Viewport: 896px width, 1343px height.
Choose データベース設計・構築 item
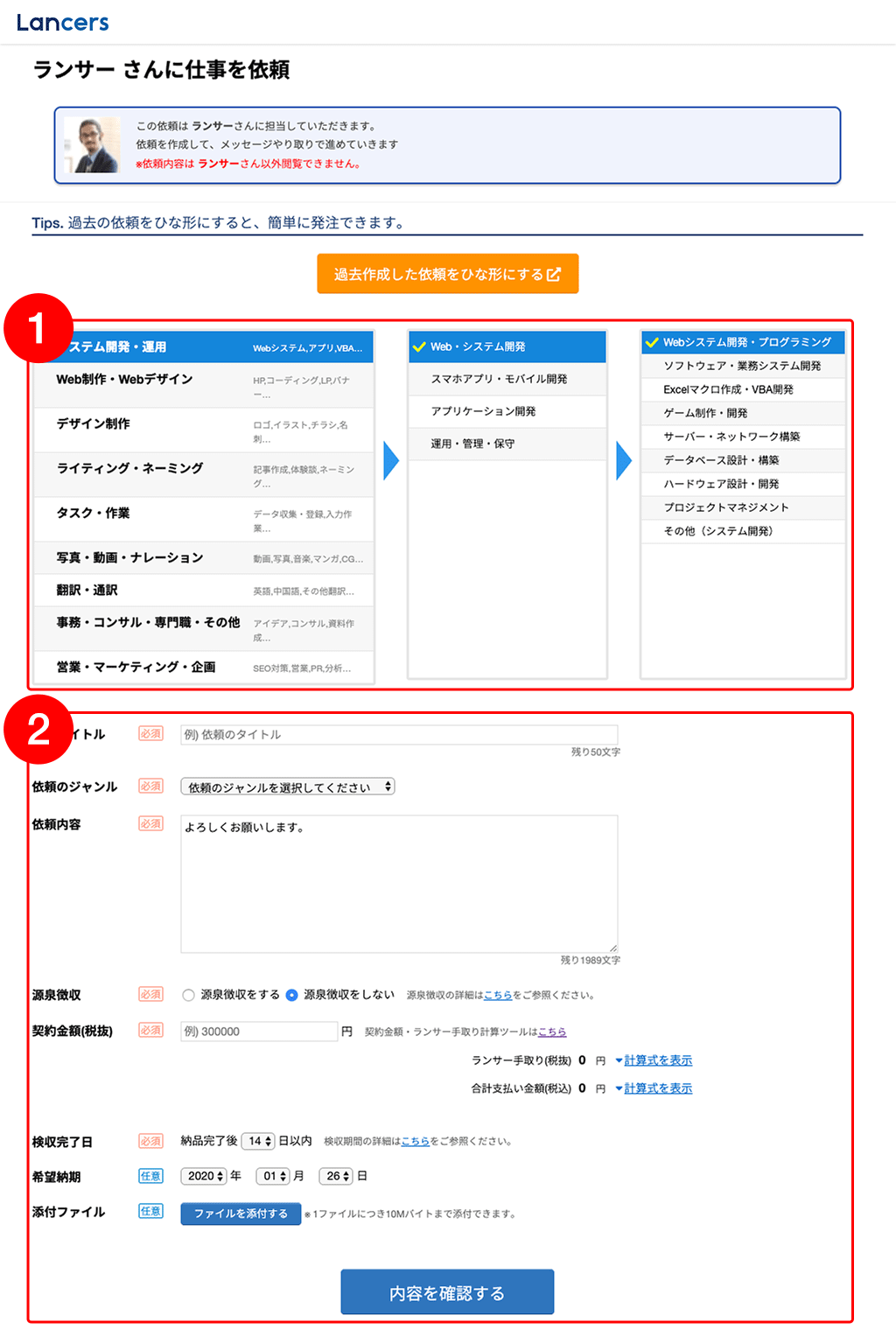click(743, 460)
